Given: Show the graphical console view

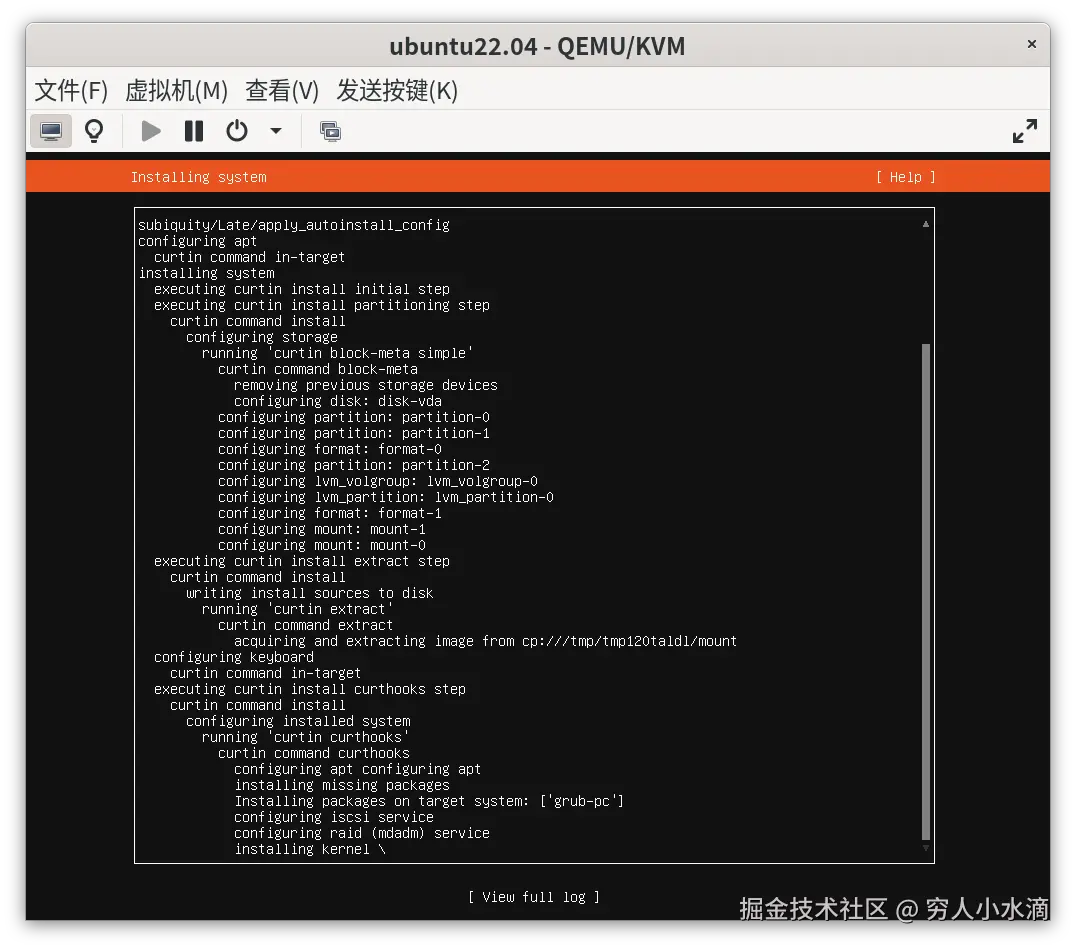Looking at the screenshot, I should (x=51, y=130).
